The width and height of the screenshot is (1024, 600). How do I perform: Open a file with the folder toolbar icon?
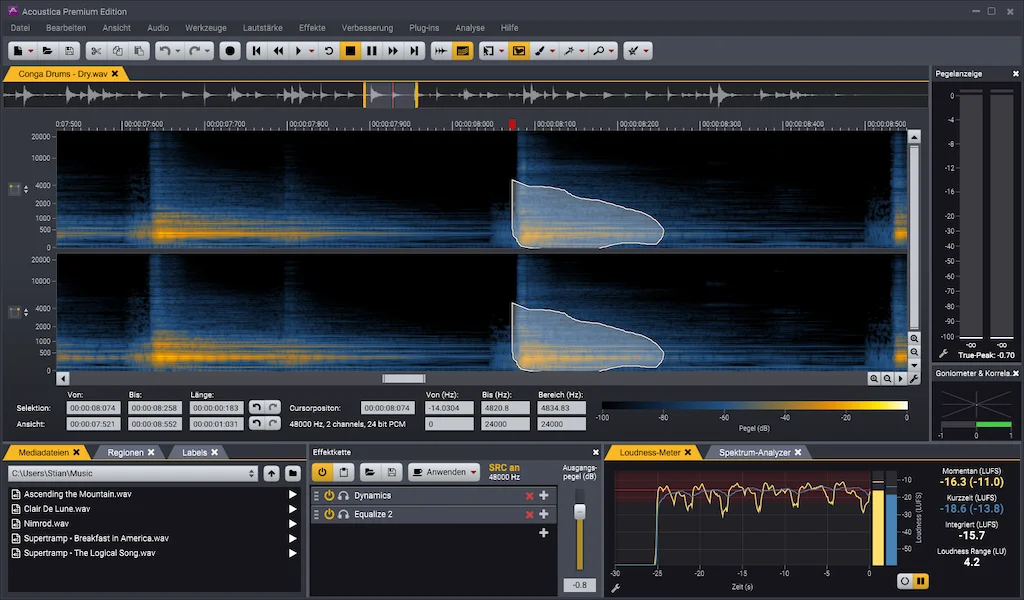(x=47, y=51)
